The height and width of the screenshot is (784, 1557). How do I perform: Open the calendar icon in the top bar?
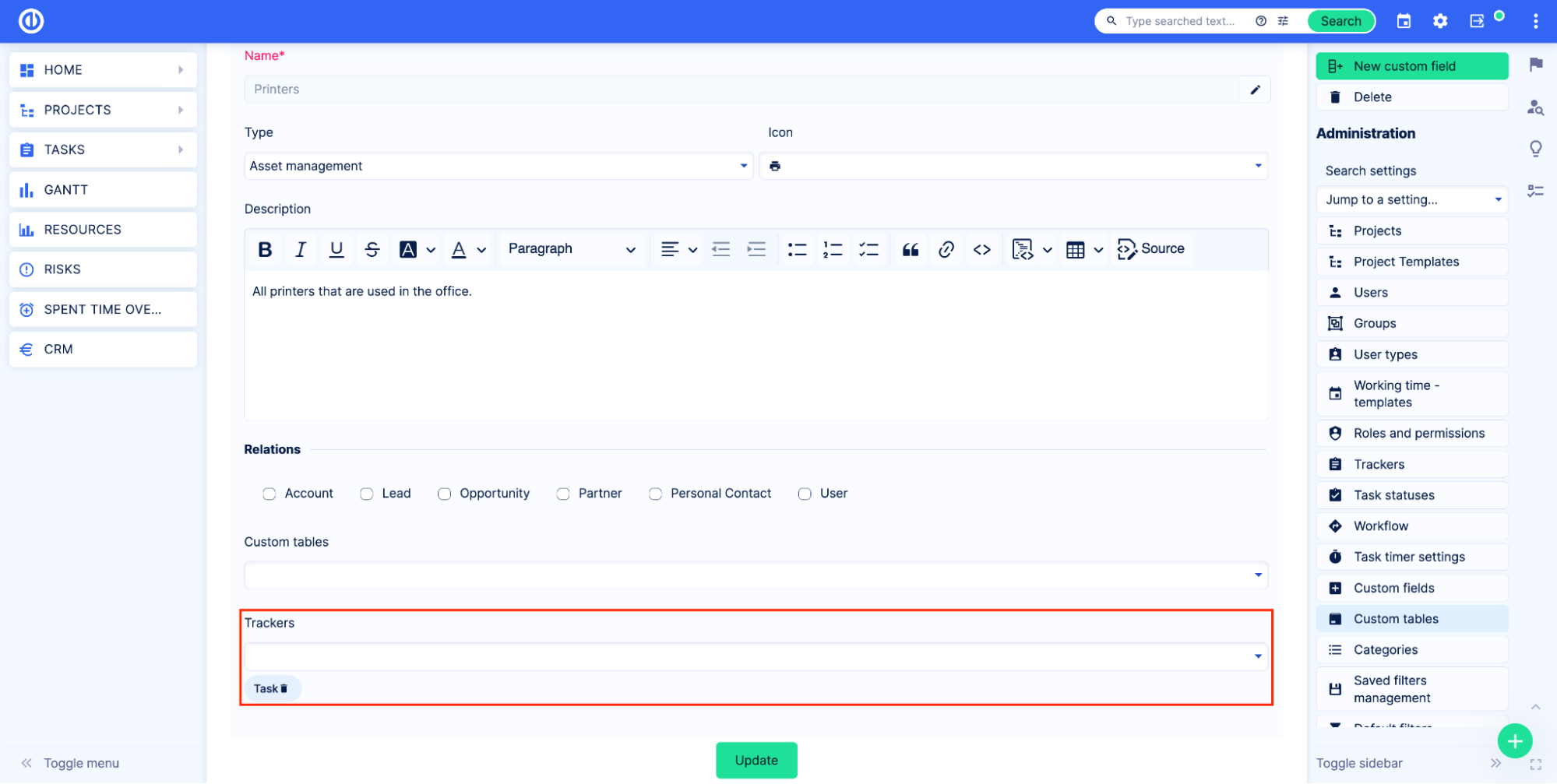(1403, 21)
